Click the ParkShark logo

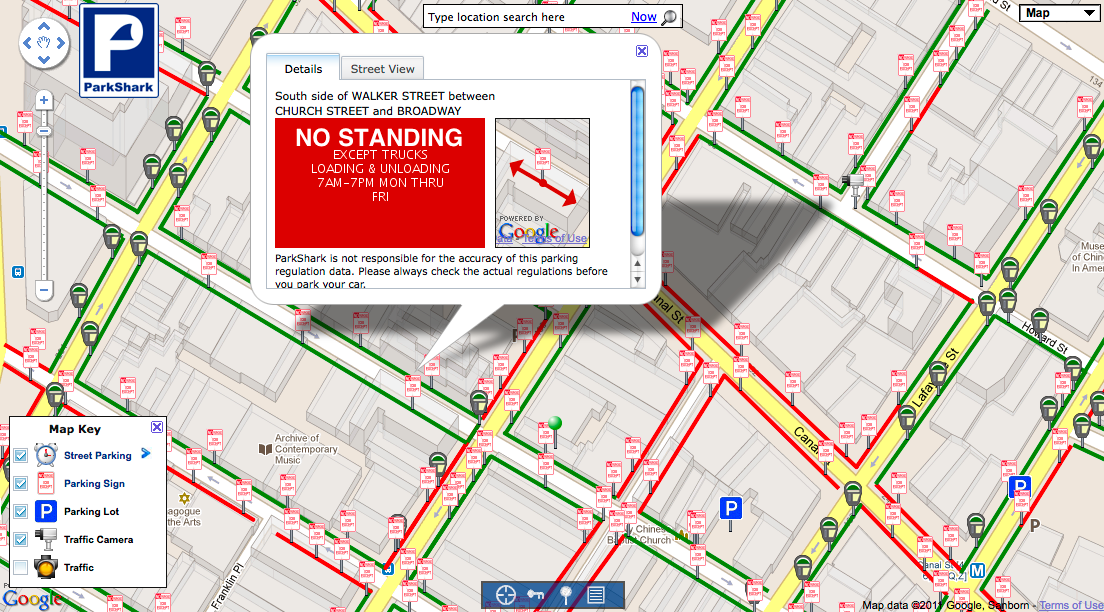click(119, 51)
